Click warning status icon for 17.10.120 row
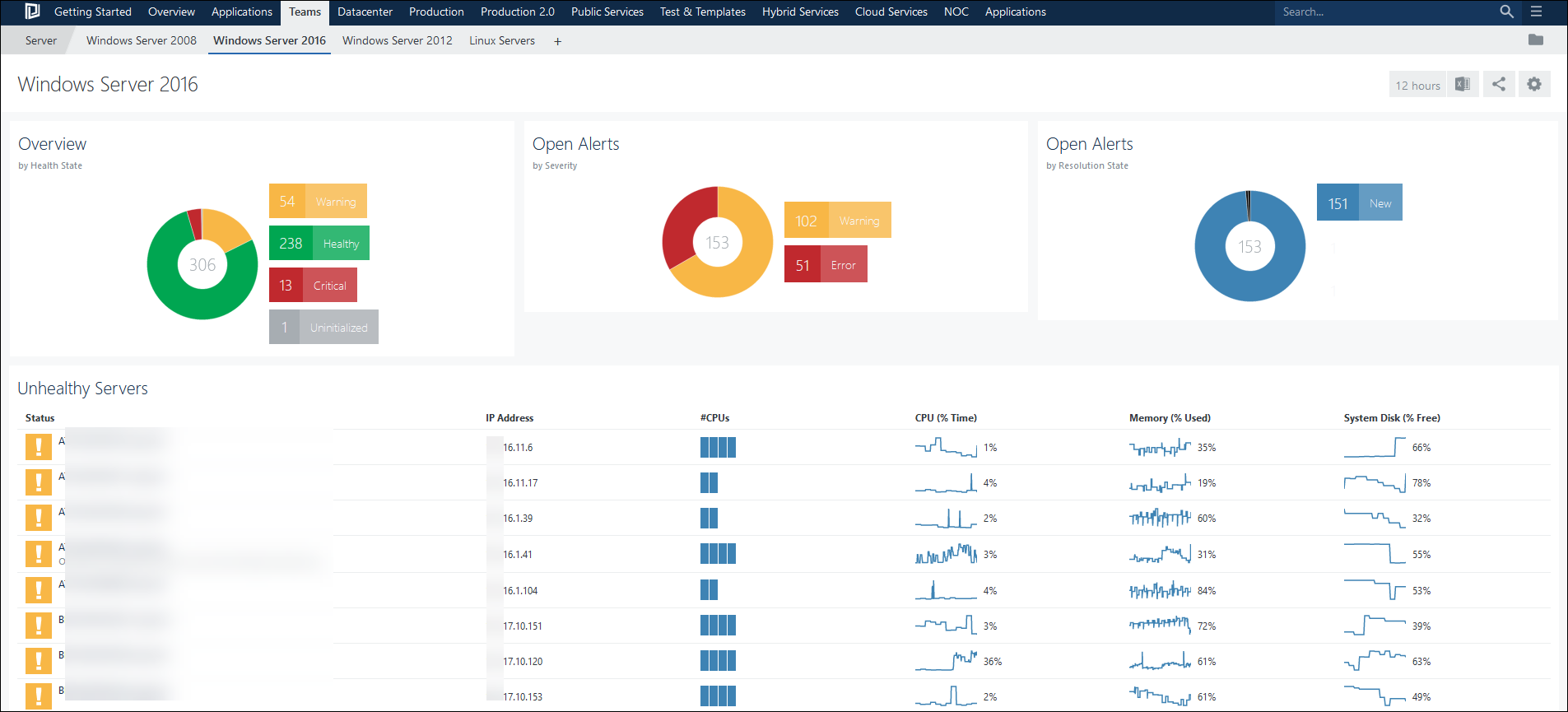Viewport: 1568px width, 712px height. click(39, 661)
